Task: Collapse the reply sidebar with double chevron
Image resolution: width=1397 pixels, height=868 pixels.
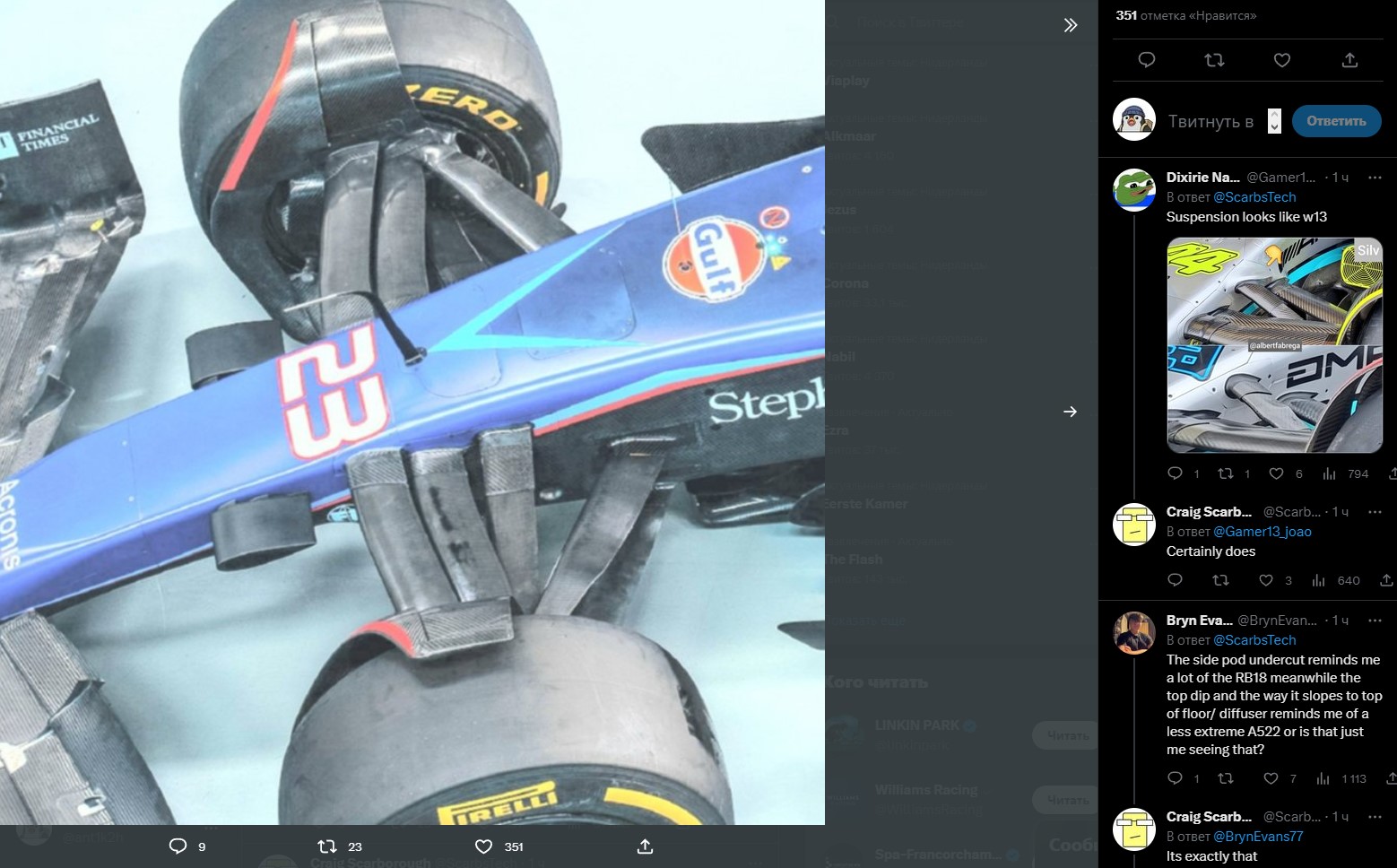Action: [1070, 25]
